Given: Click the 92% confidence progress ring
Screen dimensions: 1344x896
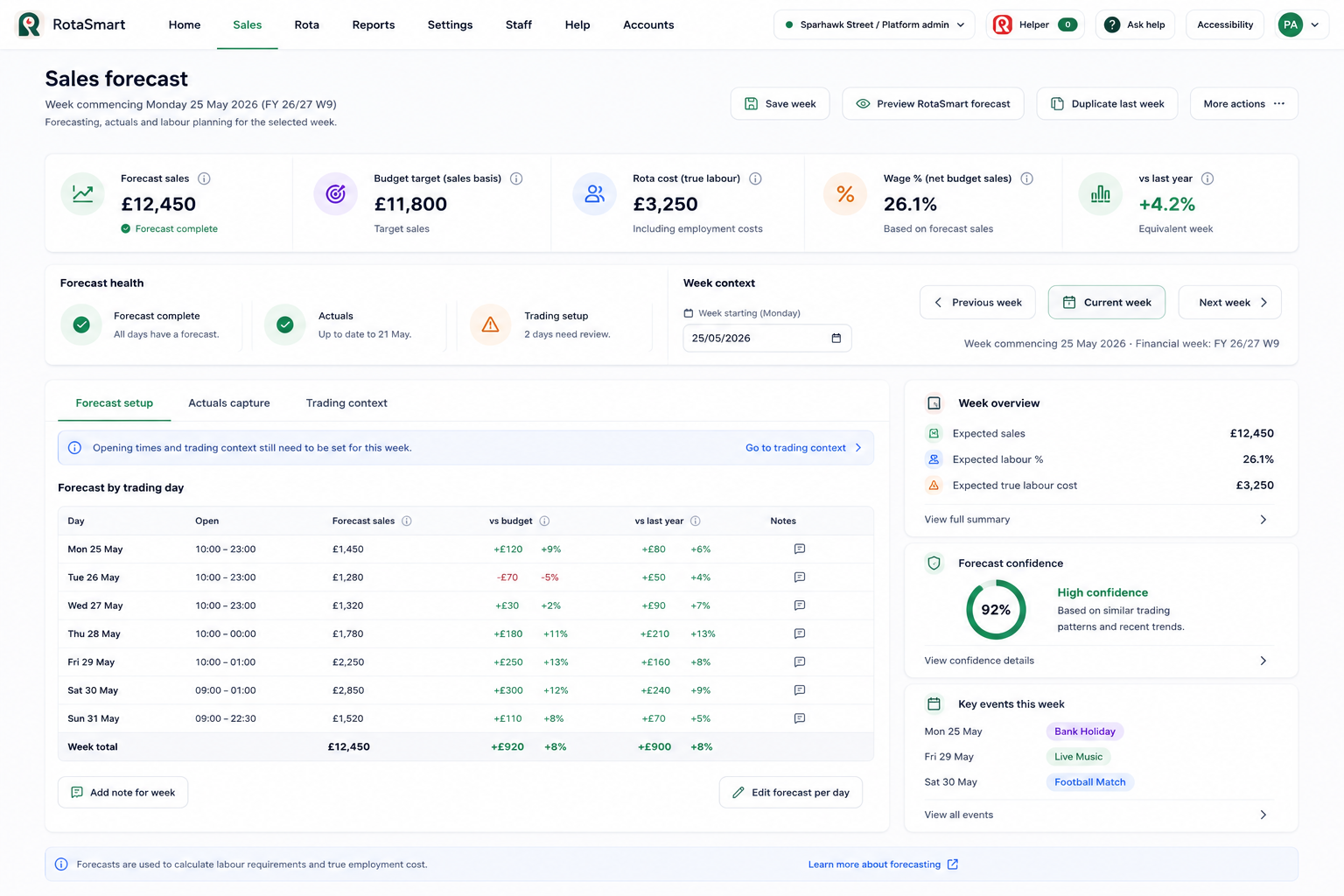Looking at the screenshot, I should click(x=996, y=610).
